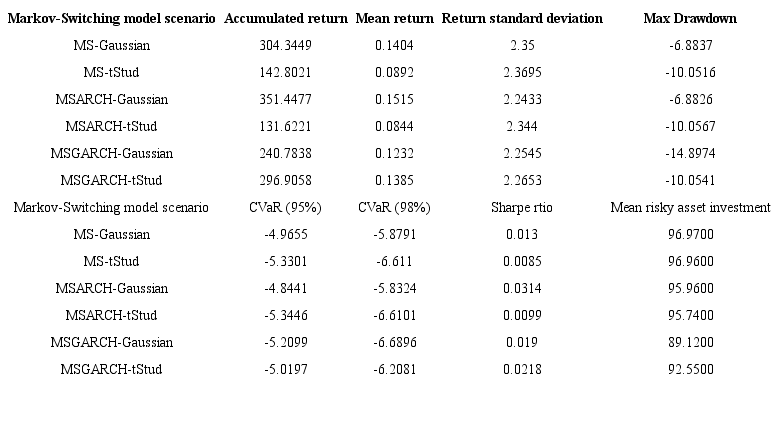Click the MSGARCH-tStud label in first table
Image resolution: width=779 pixels, height=443 pixels.
coord(111,181)
